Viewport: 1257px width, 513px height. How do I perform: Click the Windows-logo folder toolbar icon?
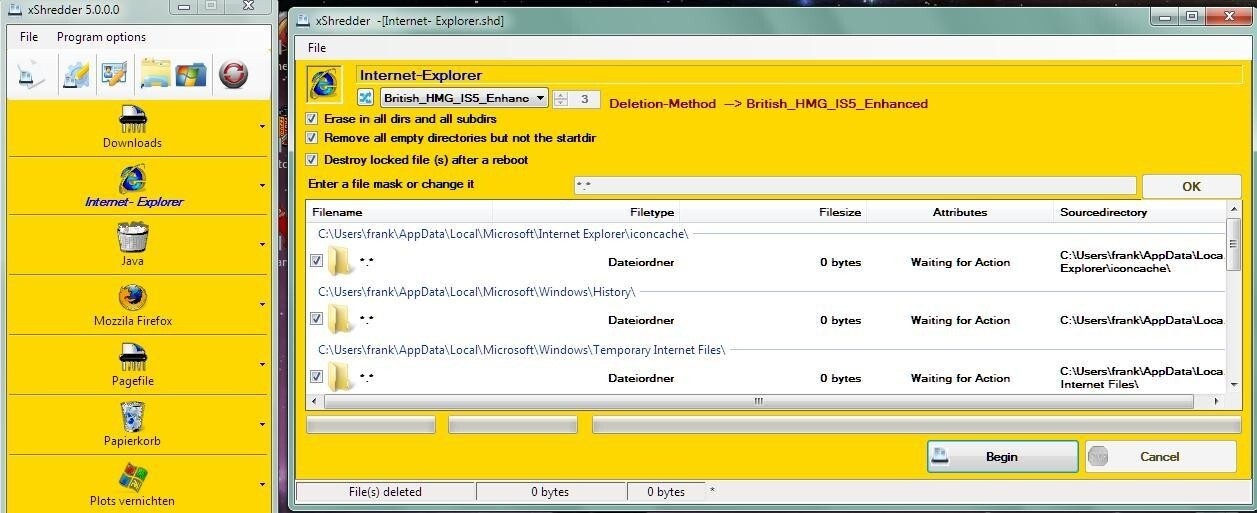191,74
